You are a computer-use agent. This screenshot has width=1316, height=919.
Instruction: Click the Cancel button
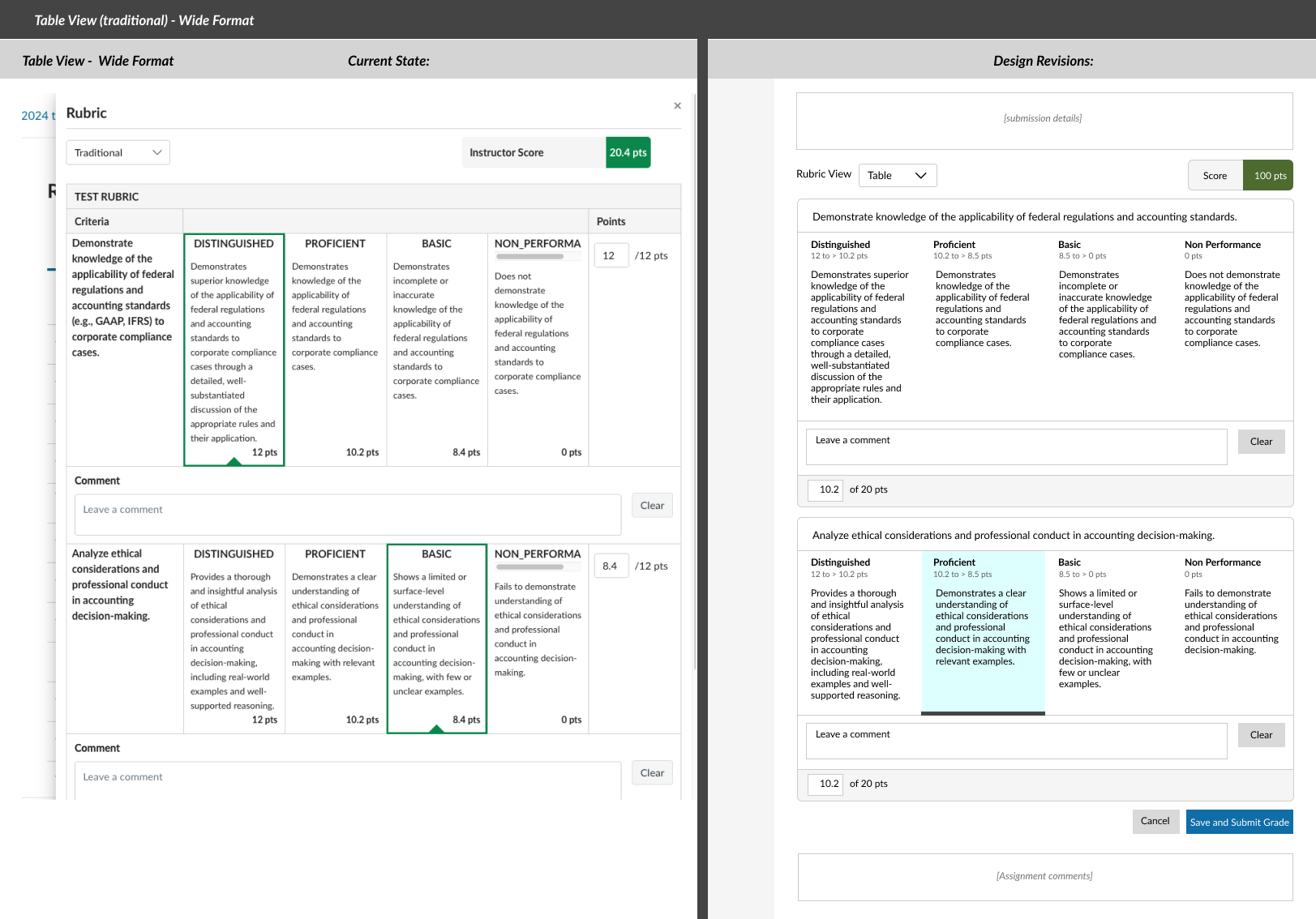(x=1155, y=821)
